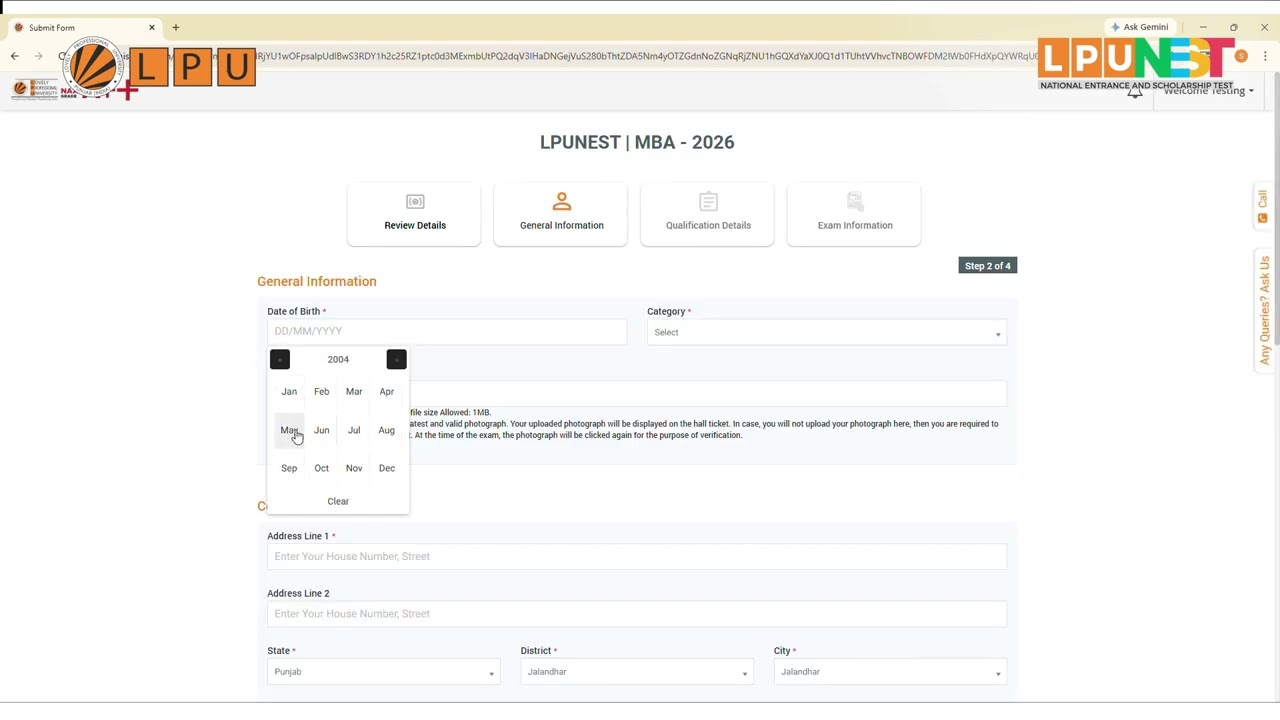This screenshot has height=720, width=1280.
Task: Choose Dec in the month picker
Action: tap(387, 468)
